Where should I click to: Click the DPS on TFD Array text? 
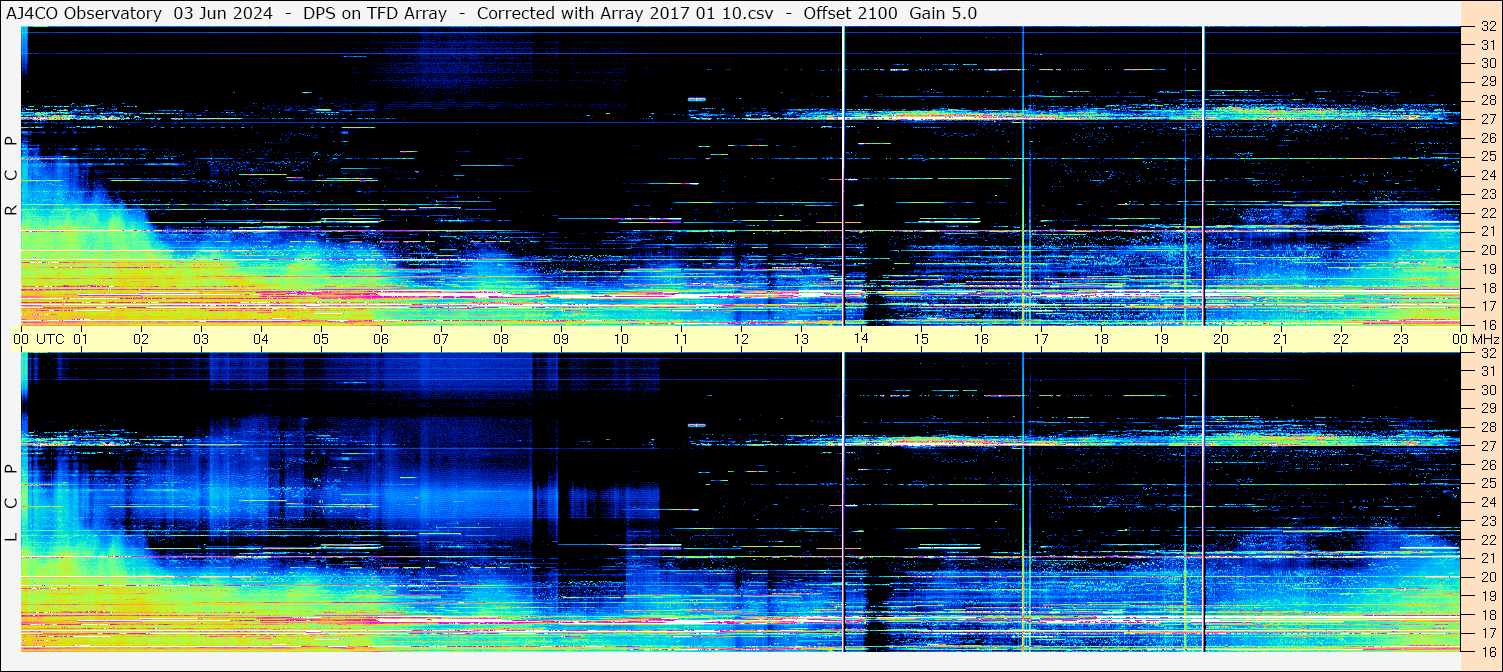[x=375, y=13]
